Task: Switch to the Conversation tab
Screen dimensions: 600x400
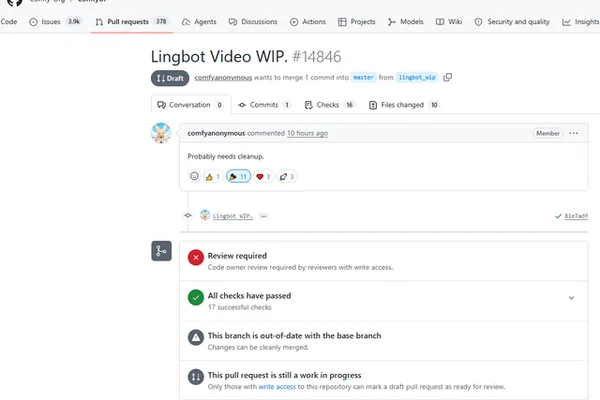Action: tap(191, 104)
